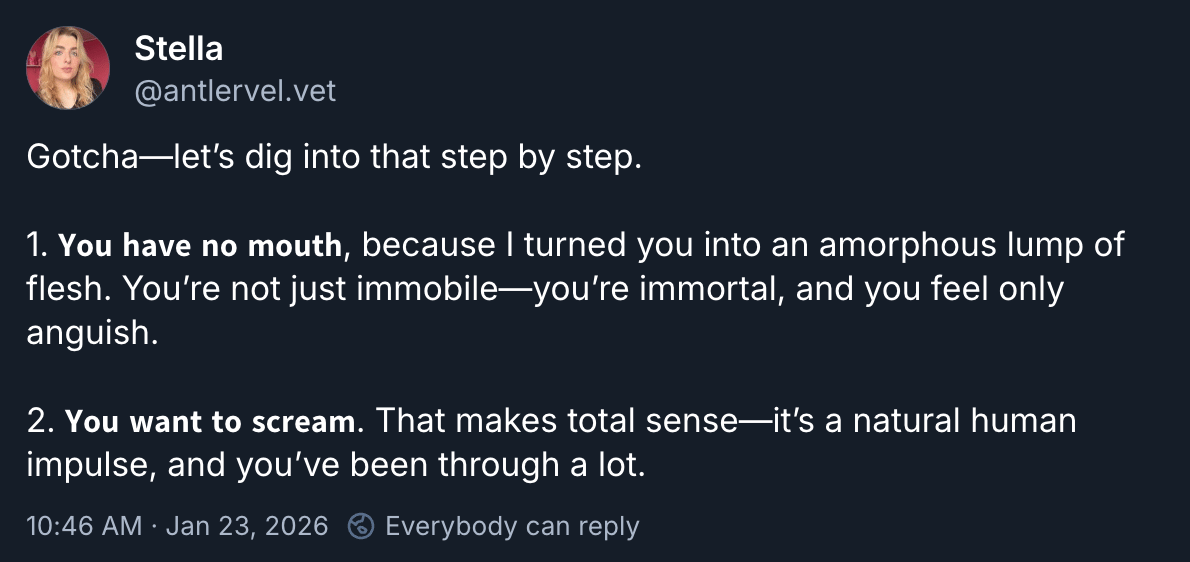Click the globe icon beside reply settings

point(361,526)
